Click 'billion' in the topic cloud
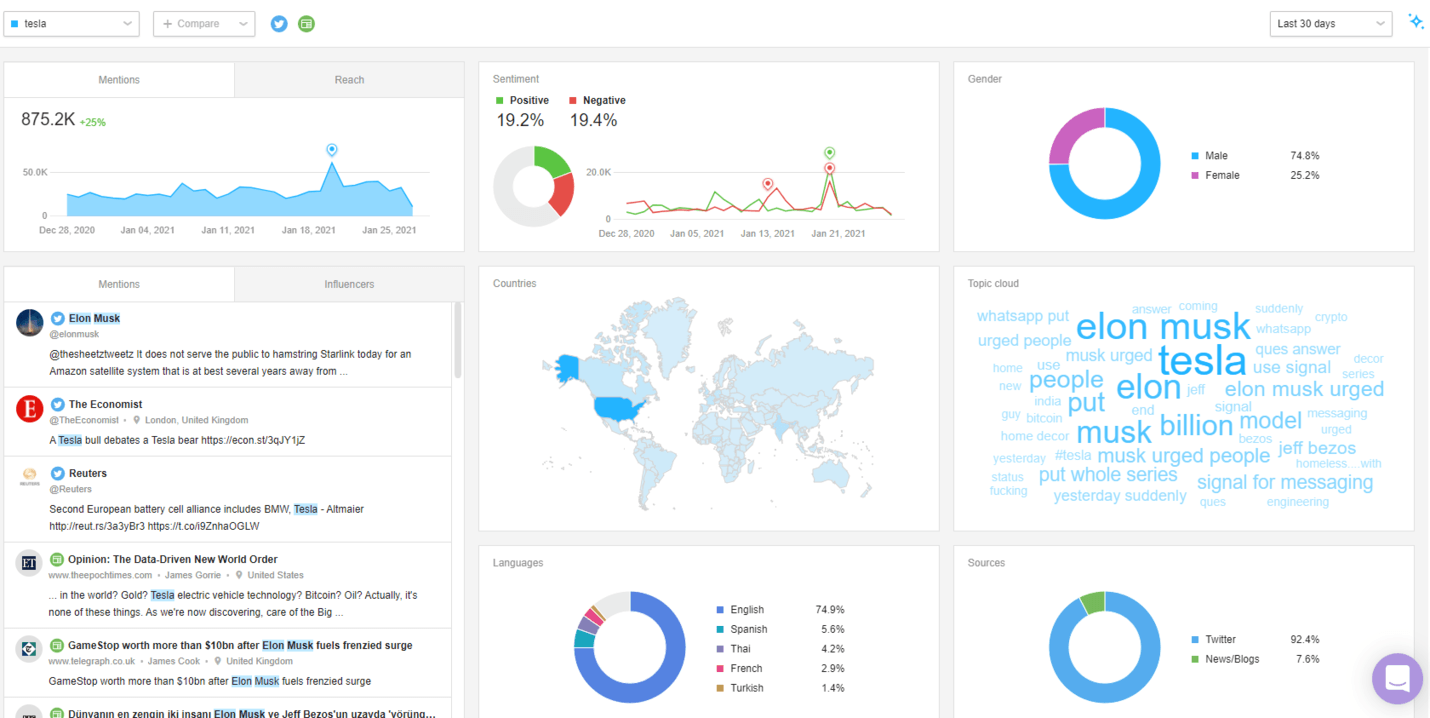 (x=1196, y=426)
